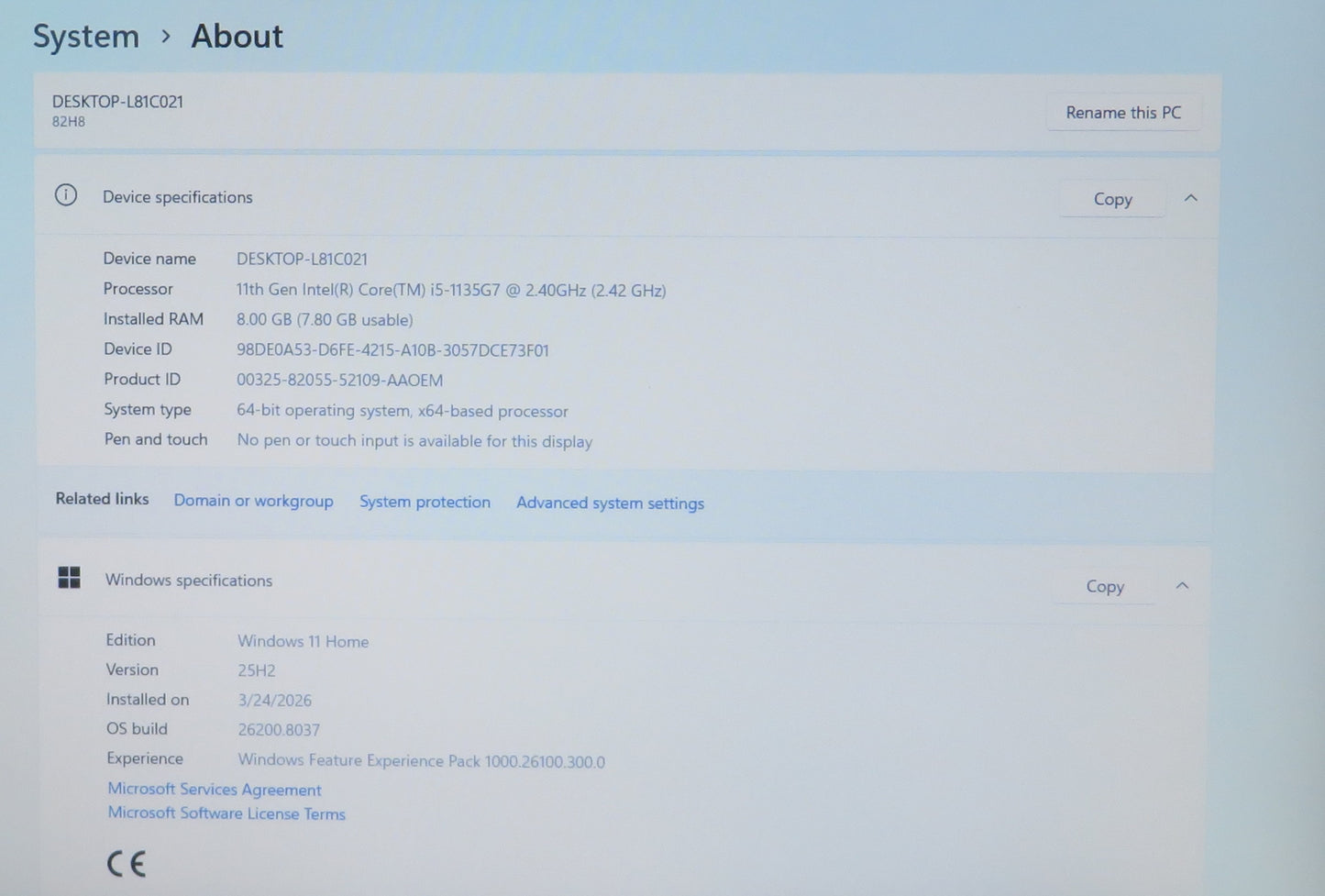The height and width of the screenshot is (896, 1325).
Task: Collapse the Windows specifications section
Action: pyautogui.click(x=1182, y=586)
